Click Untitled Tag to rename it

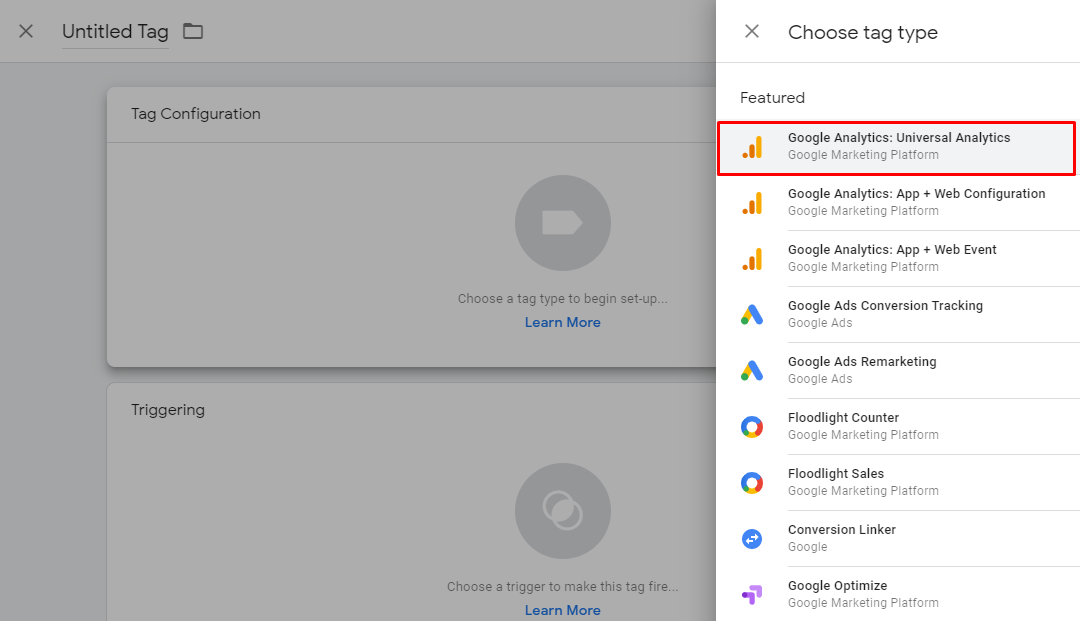point(115,31)
